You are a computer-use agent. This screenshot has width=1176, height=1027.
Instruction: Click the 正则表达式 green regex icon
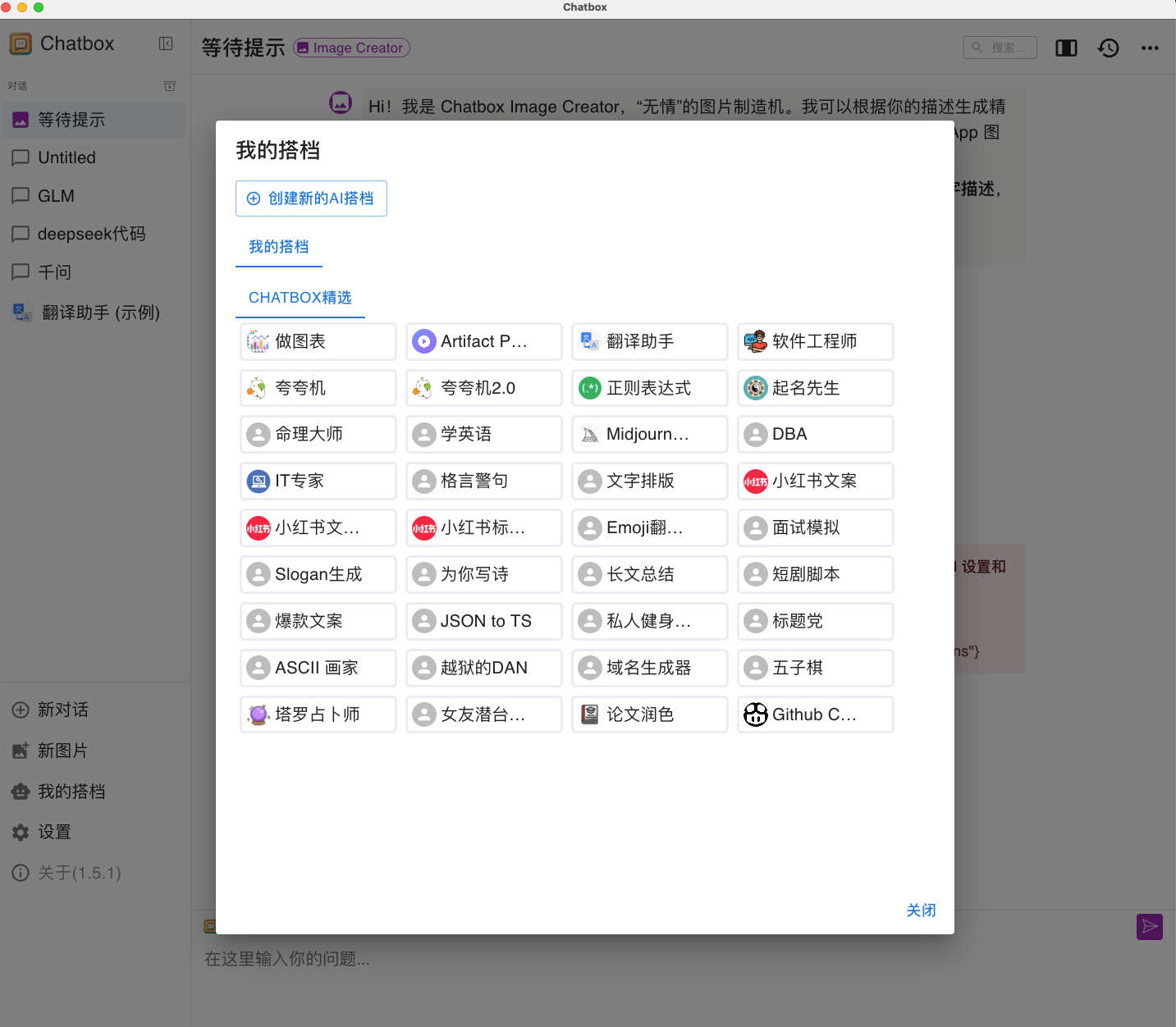click(590, 388)
